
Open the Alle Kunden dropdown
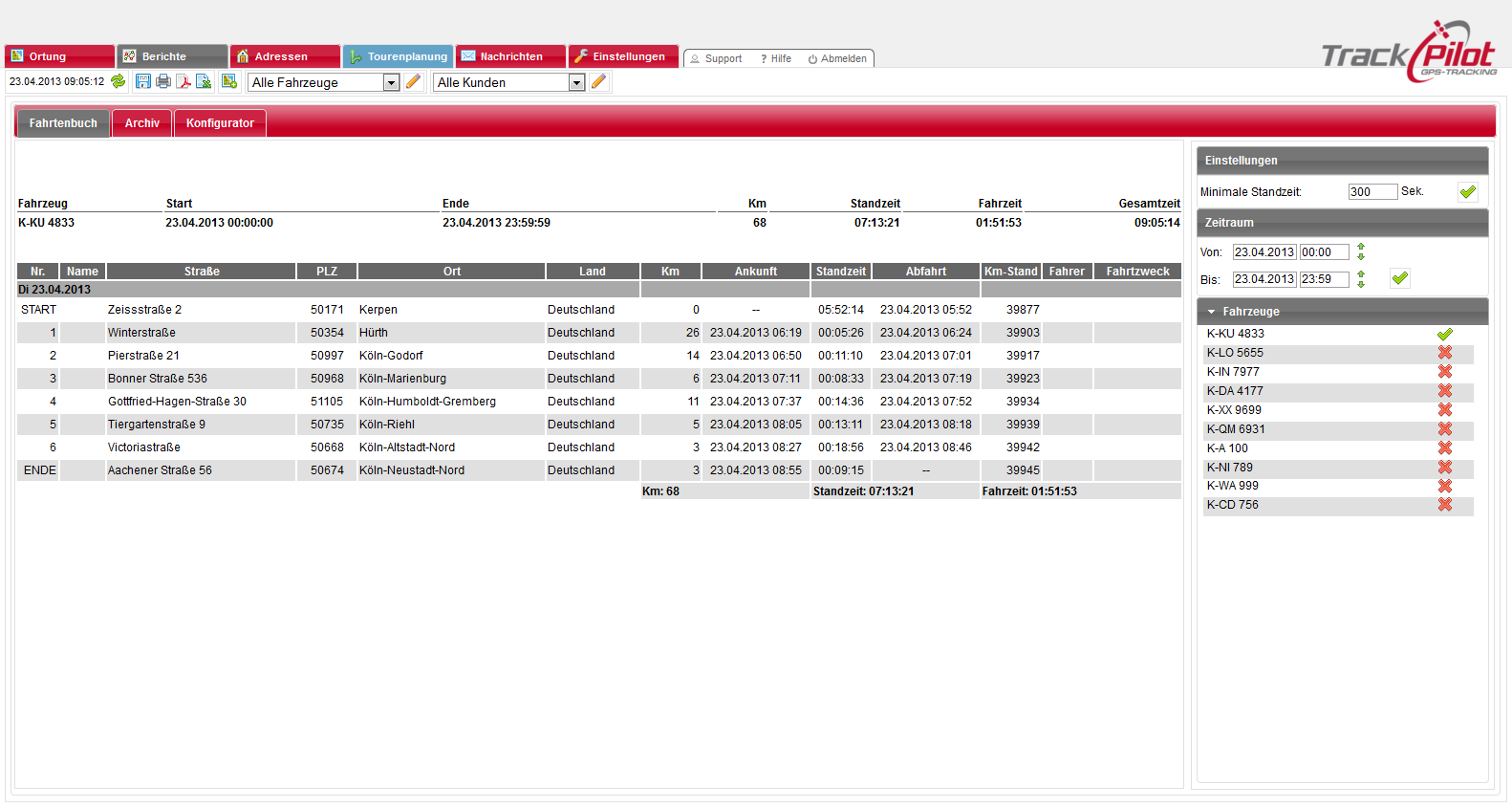tap(576, 83)
